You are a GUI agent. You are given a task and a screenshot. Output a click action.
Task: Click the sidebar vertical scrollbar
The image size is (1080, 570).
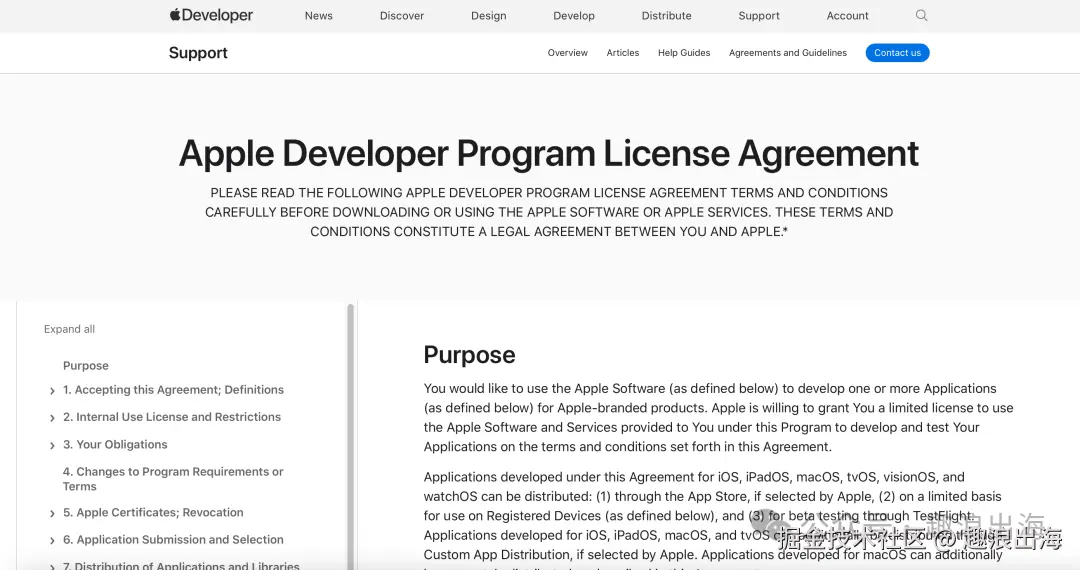coord(350,436)
